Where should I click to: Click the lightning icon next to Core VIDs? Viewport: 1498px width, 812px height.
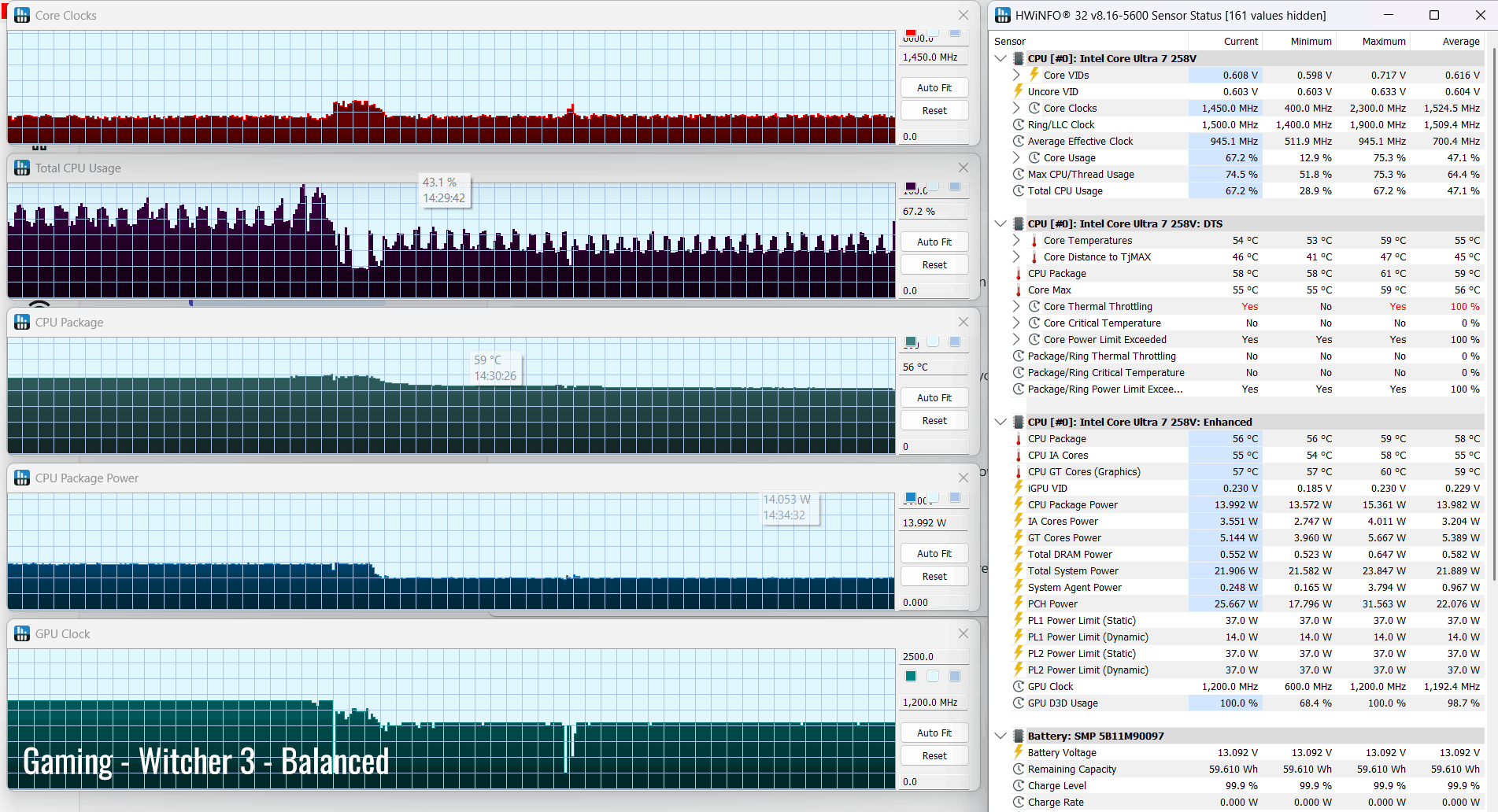point(1034,75)
